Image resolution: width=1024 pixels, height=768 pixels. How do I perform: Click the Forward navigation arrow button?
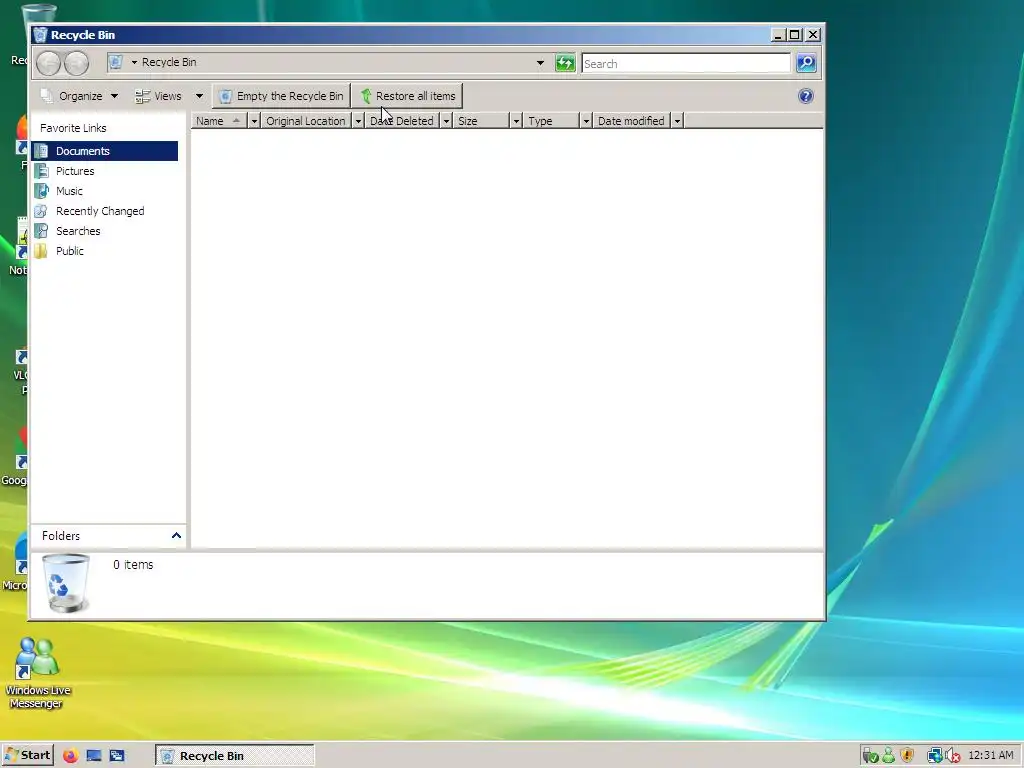(x=76, y=63)
